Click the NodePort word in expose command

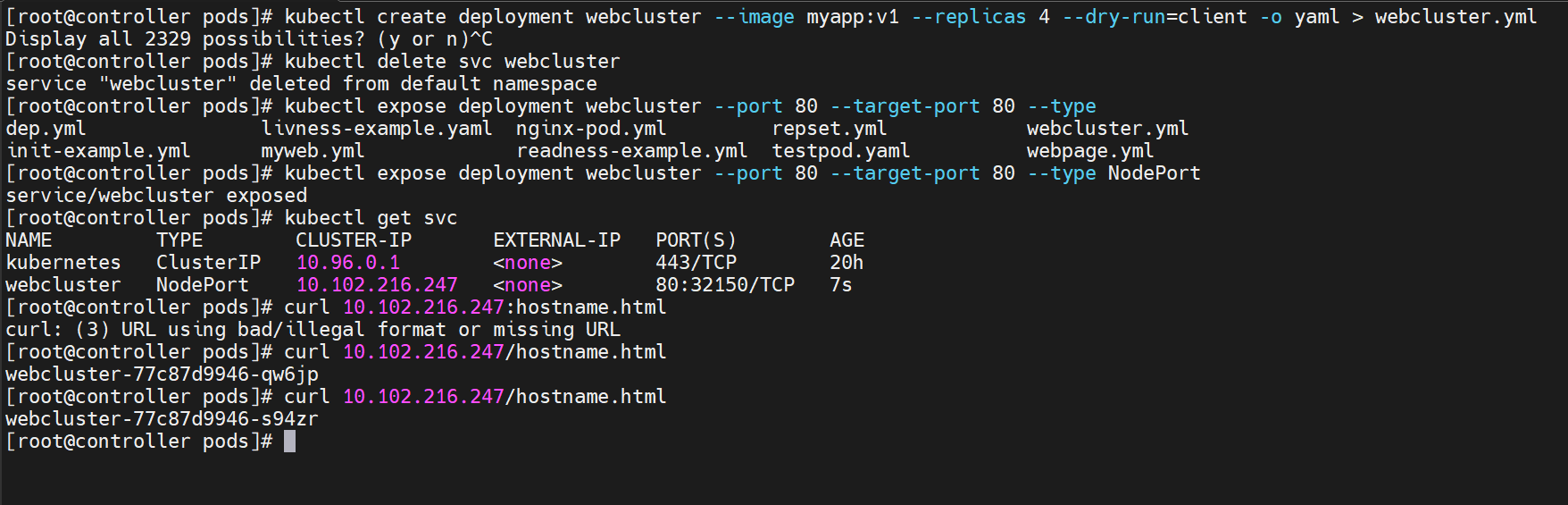coord(1154,173)
